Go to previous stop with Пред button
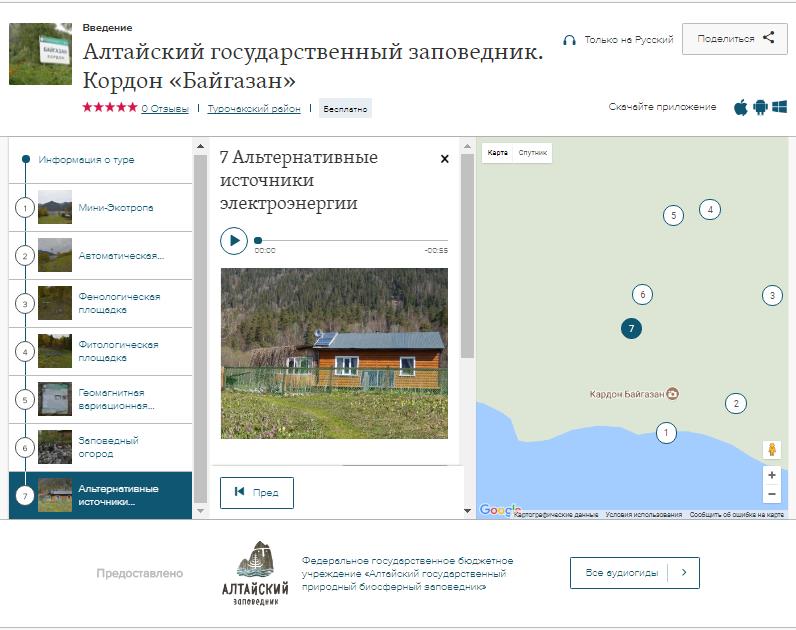 [257, 492]
